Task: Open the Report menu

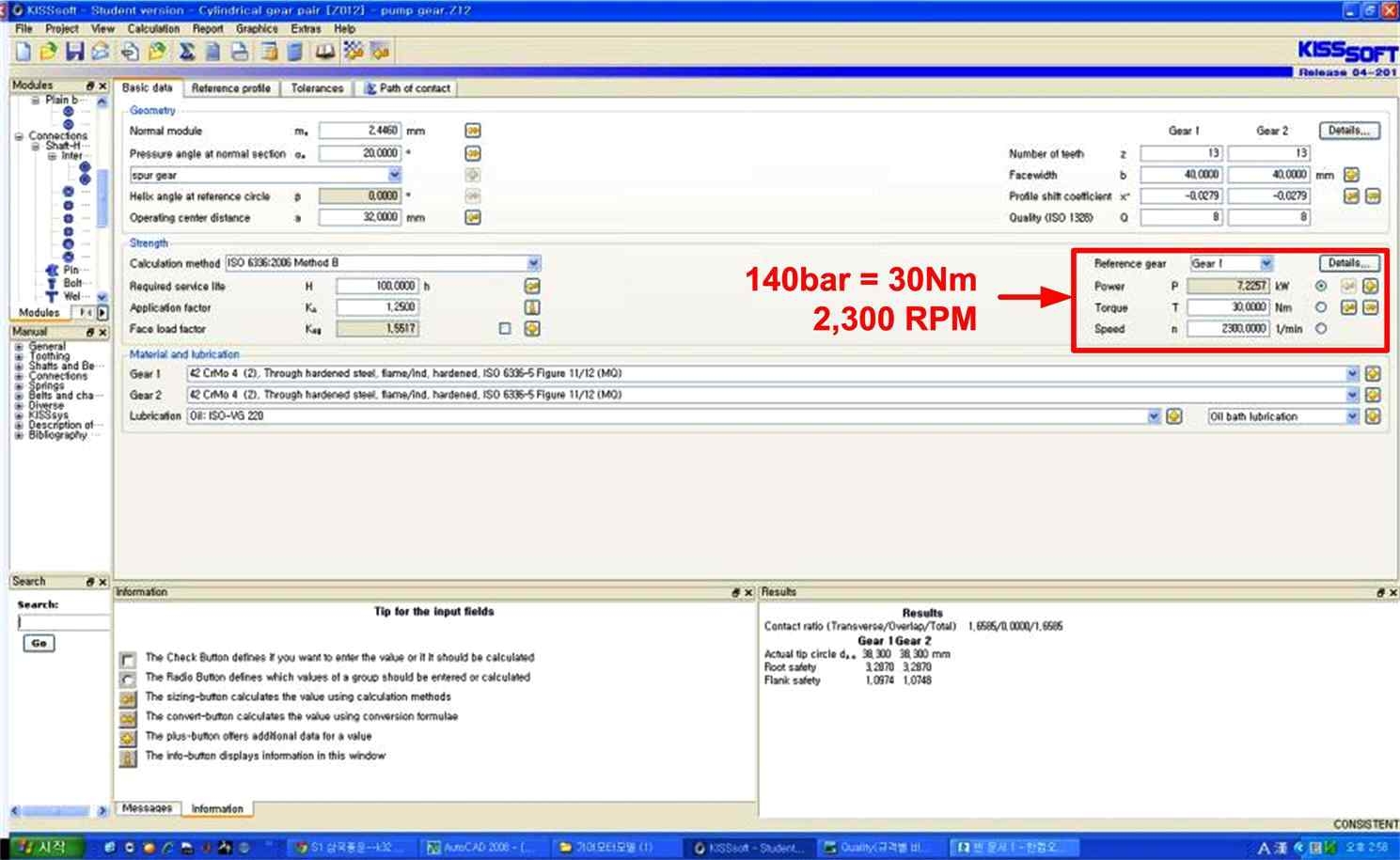Action: coord(208,29)
